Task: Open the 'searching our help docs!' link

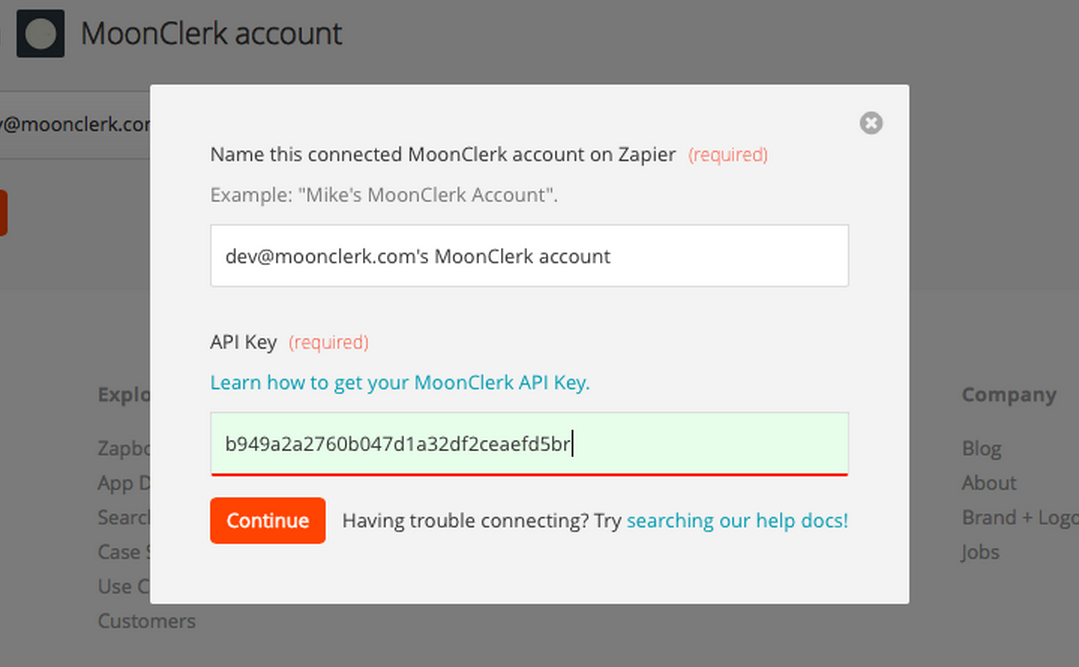Action: point(737,520)
